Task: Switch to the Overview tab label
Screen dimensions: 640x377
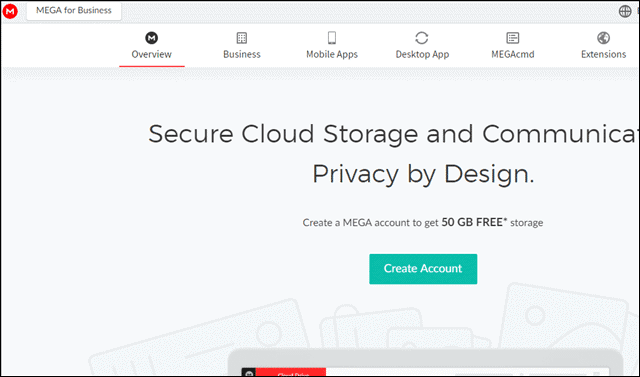Action: pos(151,54)
